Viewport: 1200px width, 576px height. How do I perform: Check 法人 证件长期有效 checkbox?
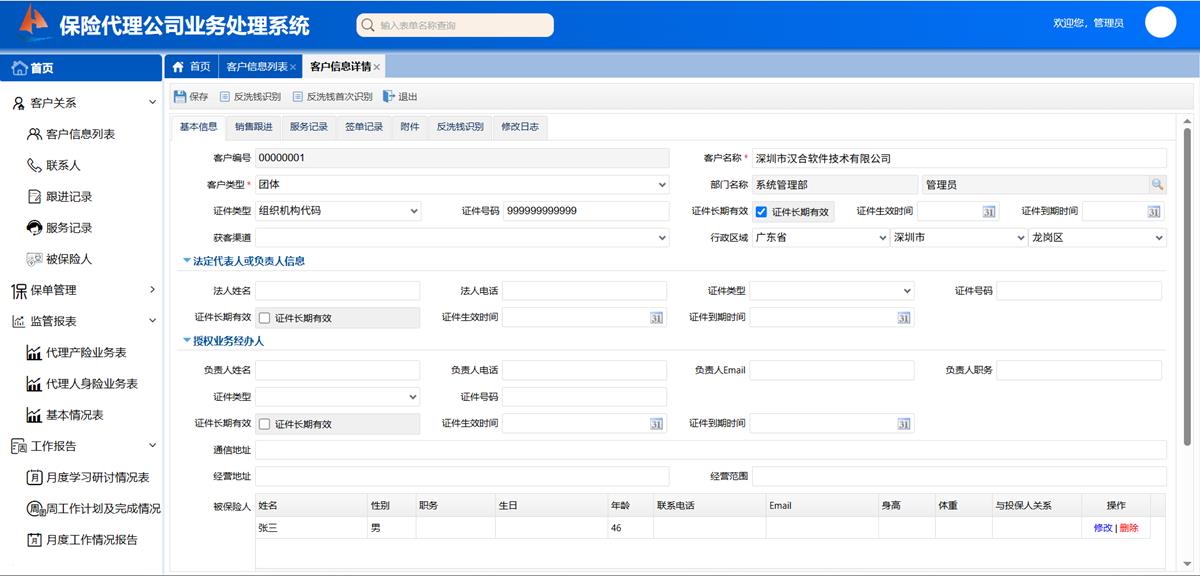(265, 318)
